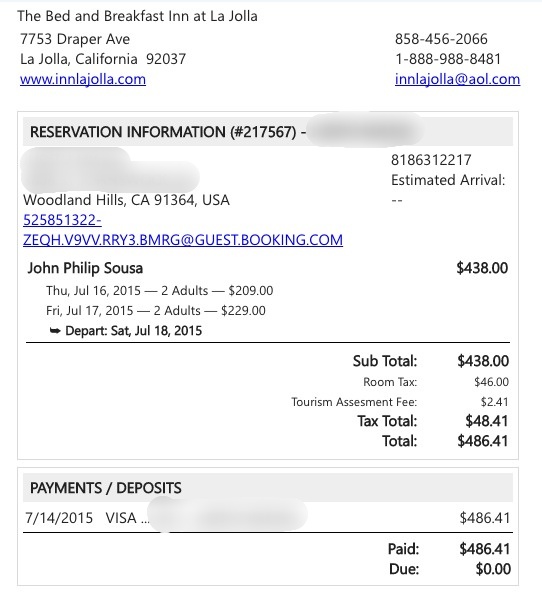This screenshot has width=542, height=593.
Task: Click the 7/14/2015 VISA payment entry
Action: tap(268, 518)
